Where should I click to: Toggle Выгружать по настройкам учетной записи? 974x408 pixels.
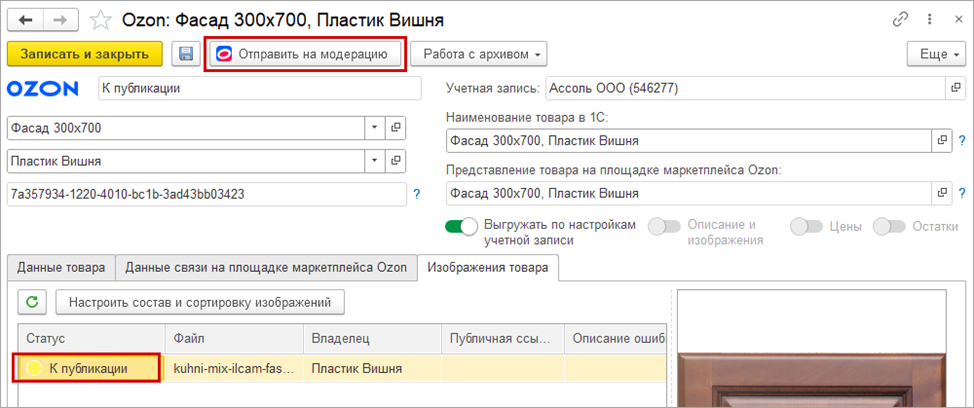(x=461, y=227)
